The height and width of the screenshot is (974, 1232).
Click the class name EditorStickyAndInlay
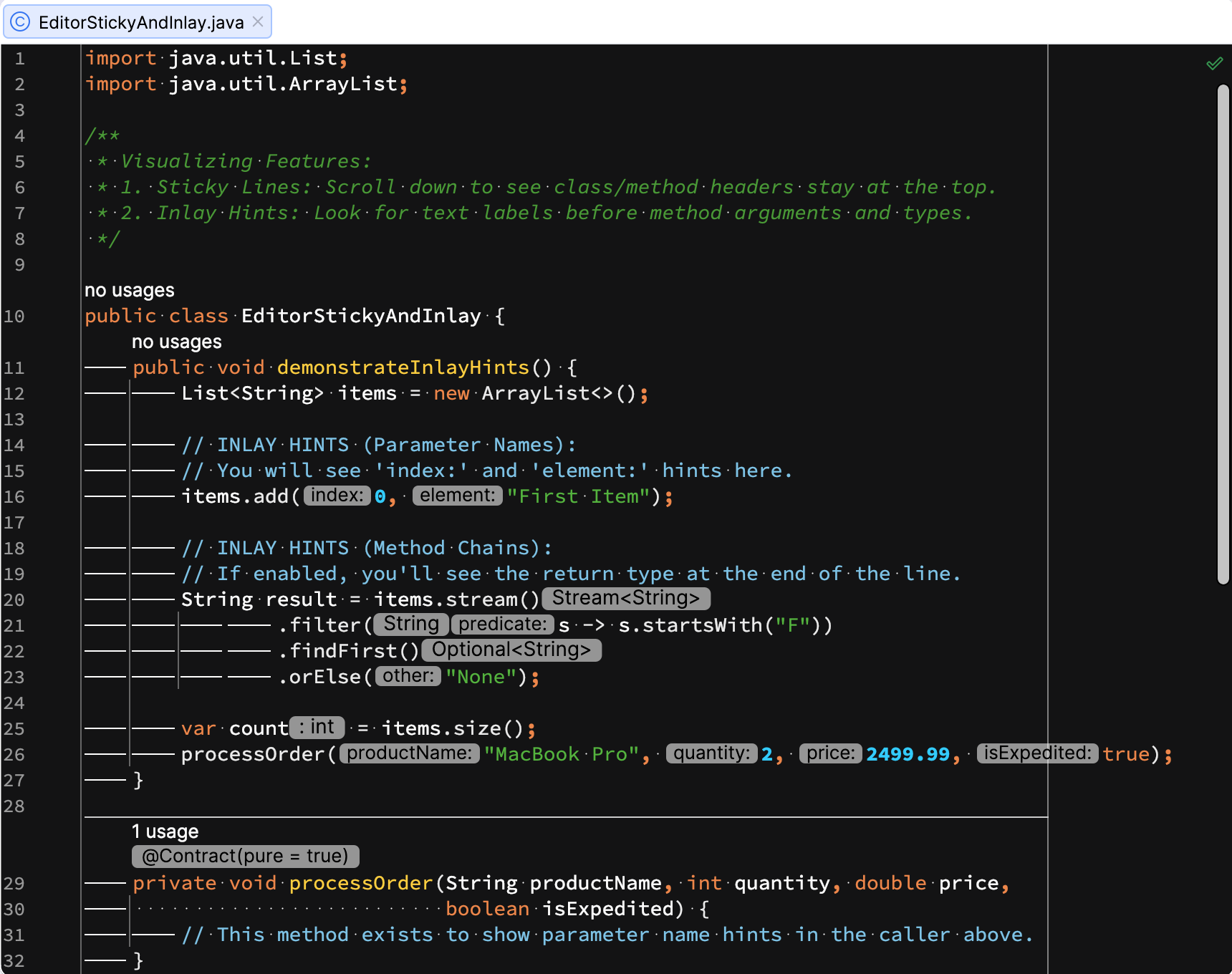tap(361, 316)
